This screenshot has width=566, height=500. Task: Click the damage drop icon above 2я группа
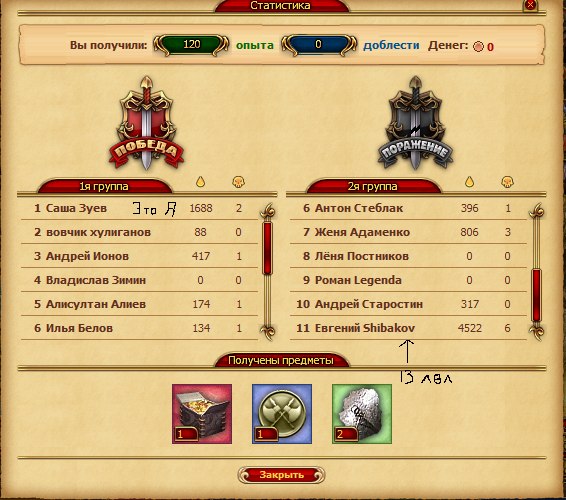469,182
